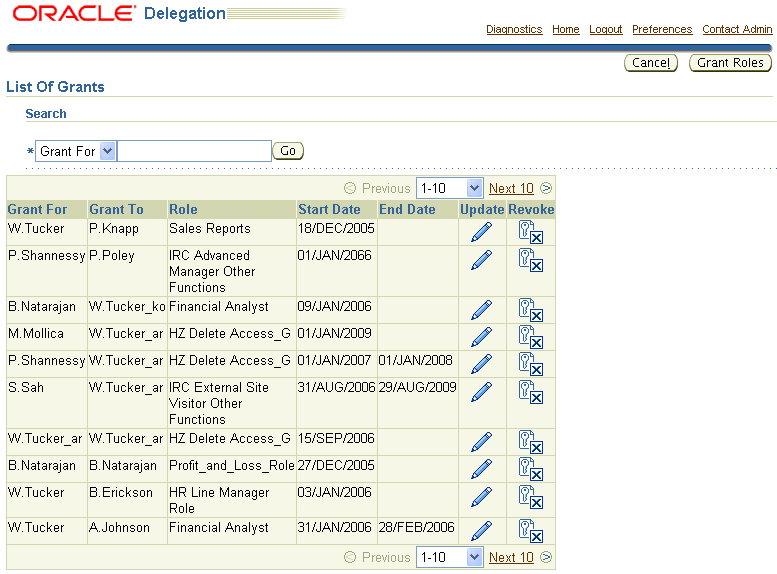The width and height of the screenshot is (777, 574).
Task: Open the Grant For search criteria dropdown
Action: [75, 151]
